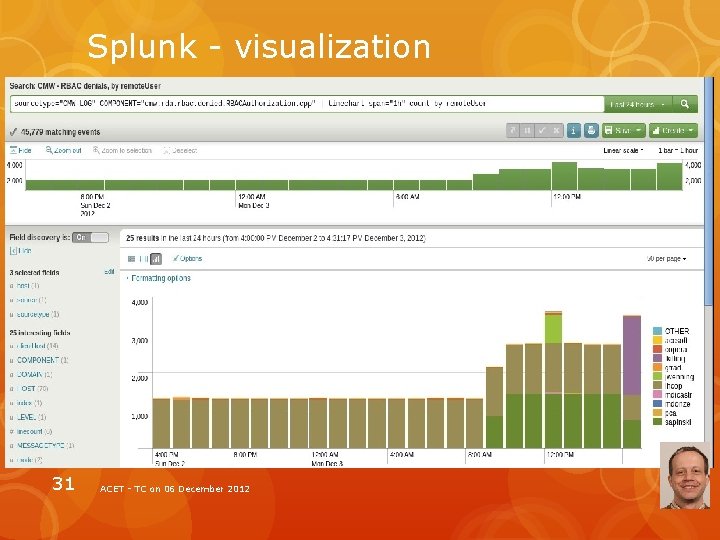
Task: Switch results to events list view icon
Action: tap(131, 259)
